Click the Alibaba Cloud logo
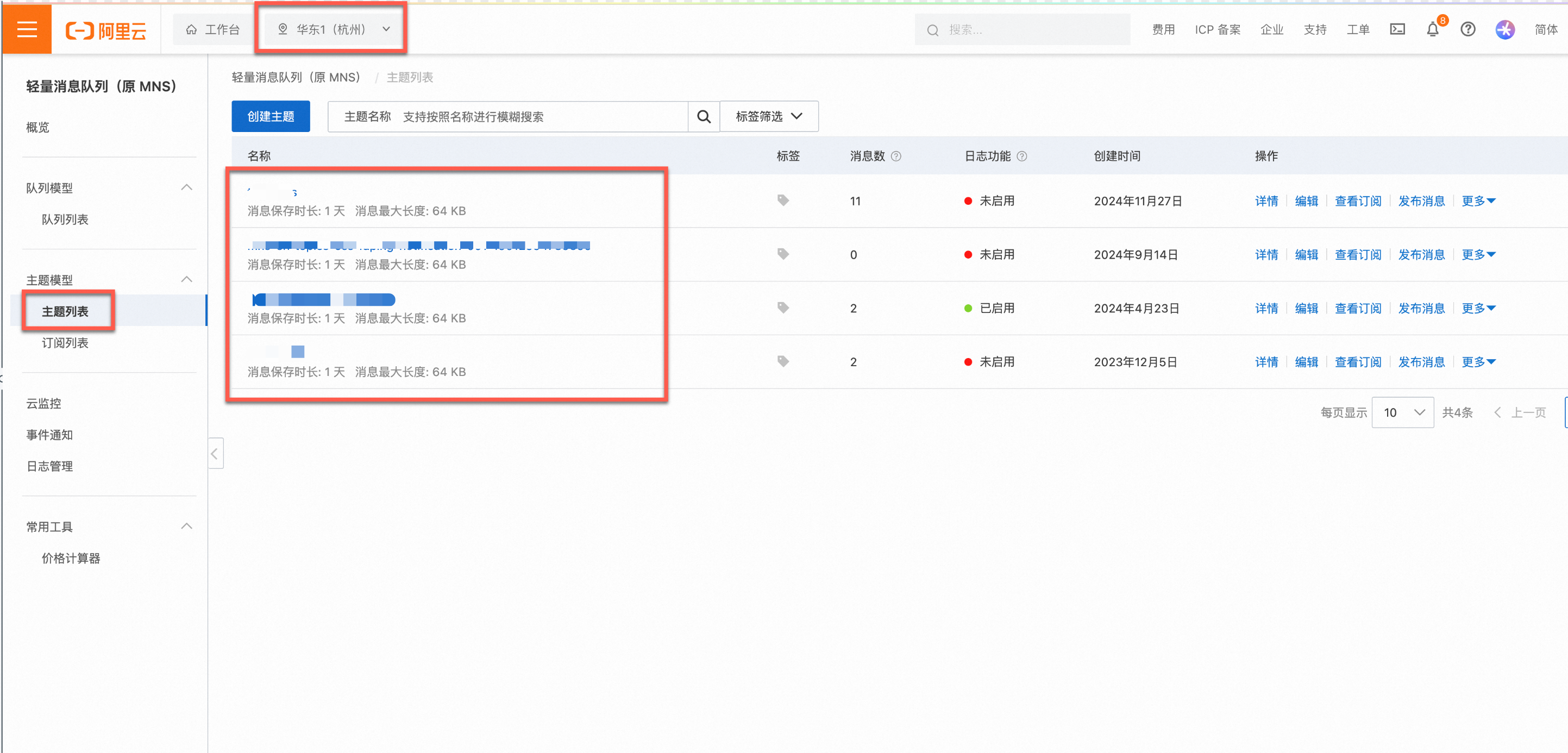Image resolution: width=1568 pixels, height=753 pixels. [x=106, y=30]
